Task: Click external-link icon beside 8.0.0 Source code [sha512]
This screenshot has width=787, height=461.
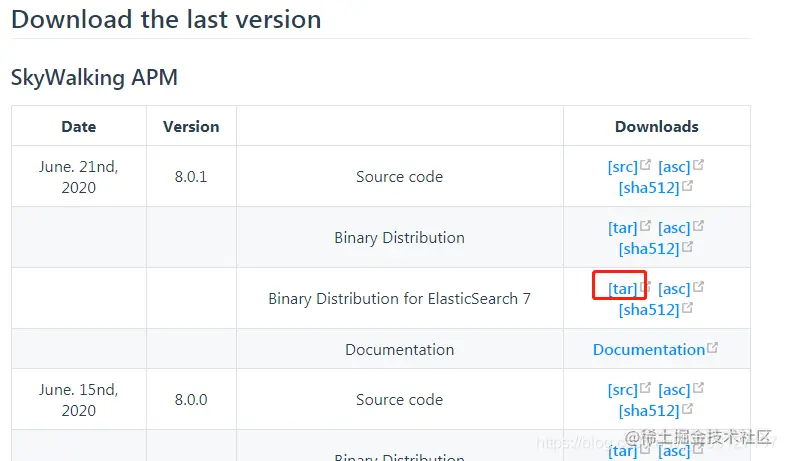Action: [687, 408]
